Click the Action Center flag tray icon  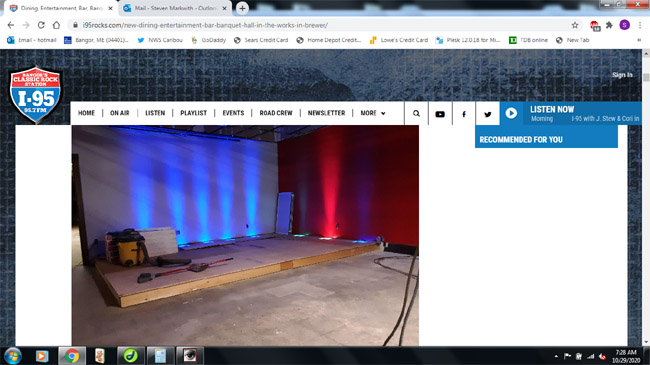click(x=568, y=356)
